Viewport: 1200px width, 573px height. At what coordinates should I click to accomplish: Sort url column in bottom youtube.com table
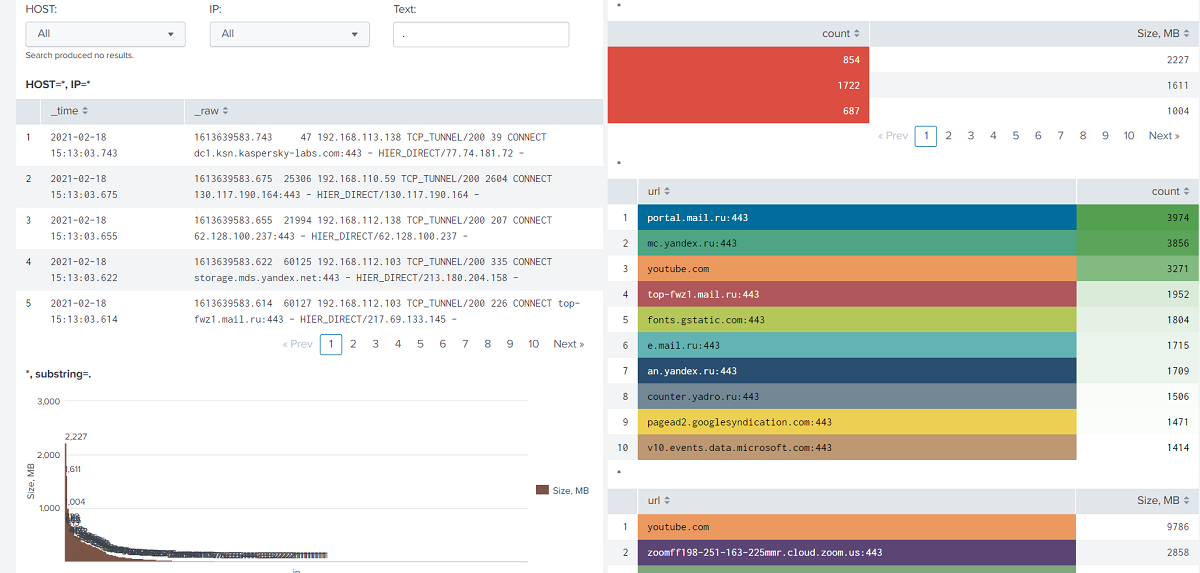pos(659,501)
